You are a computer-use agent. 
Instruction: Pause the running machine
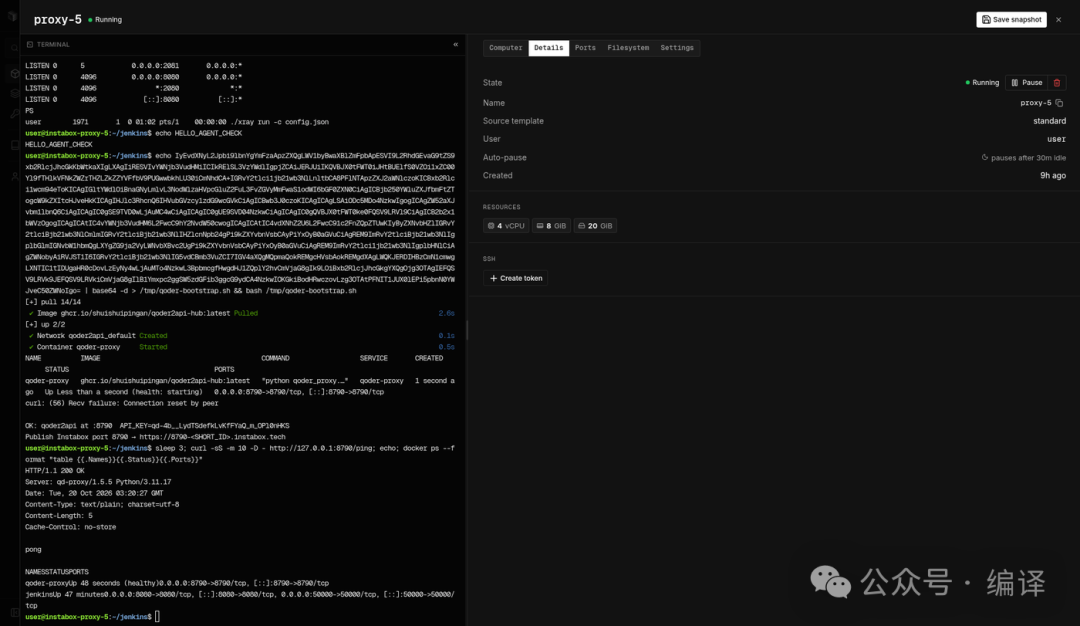pyautogui.click(x=1026, y=83)
